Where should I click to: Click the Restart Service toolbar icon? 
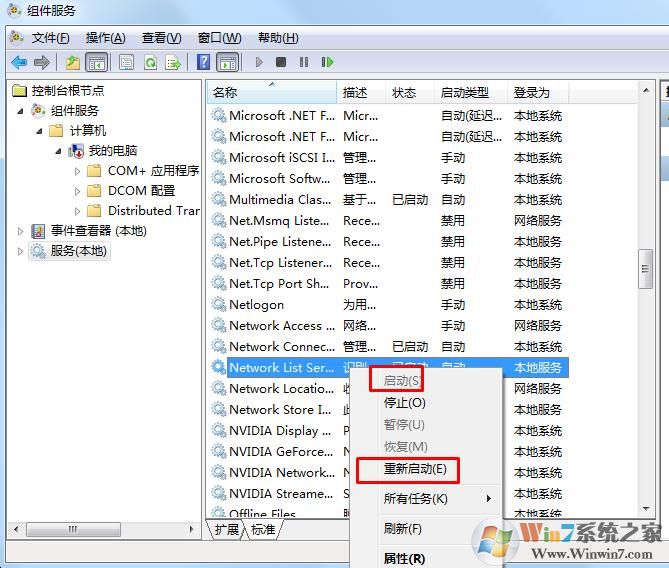tap(327, 62)
